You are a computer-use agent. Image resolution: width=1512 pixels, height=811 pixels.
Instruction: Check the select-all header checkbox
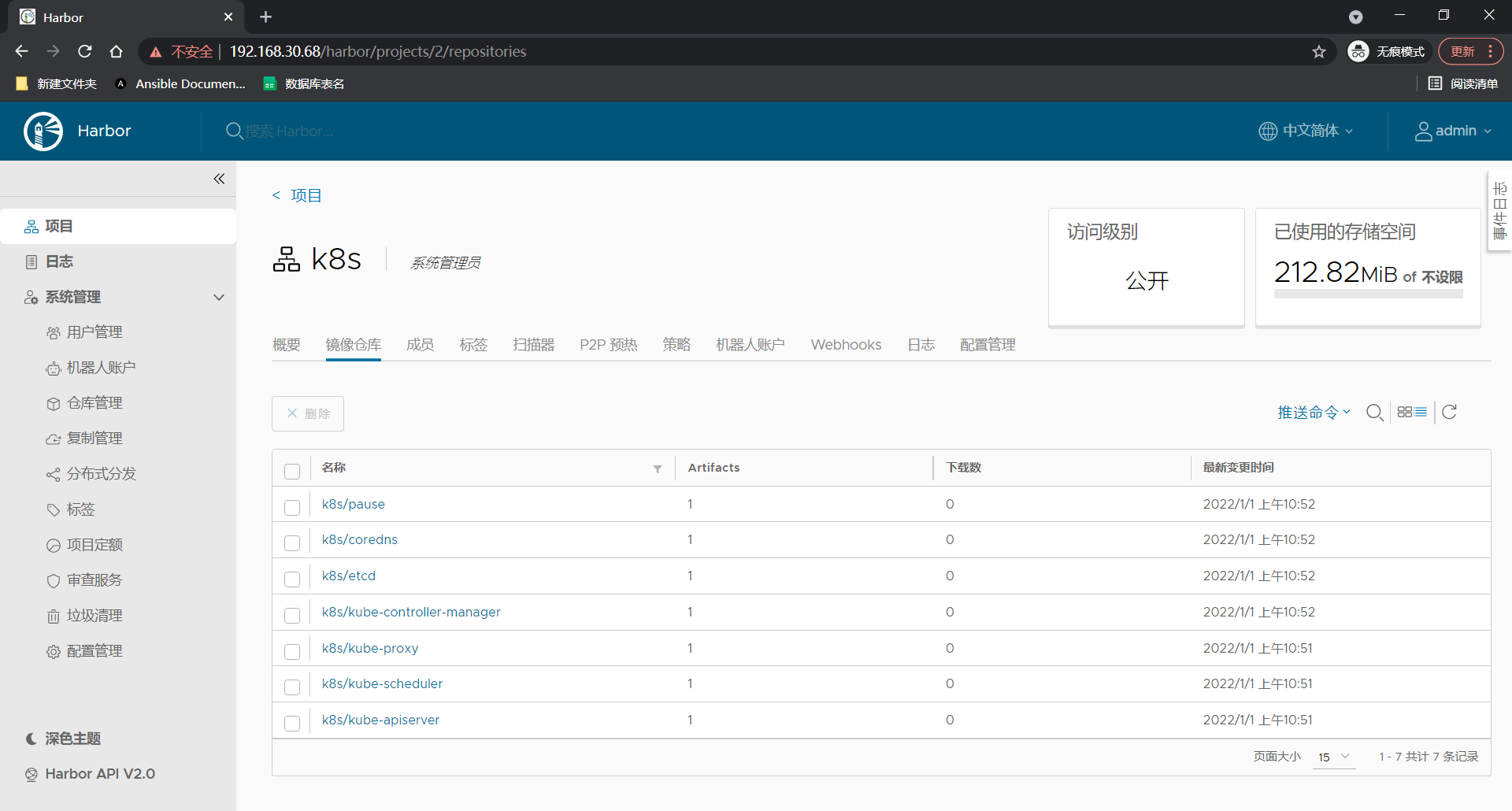[292, 471]
